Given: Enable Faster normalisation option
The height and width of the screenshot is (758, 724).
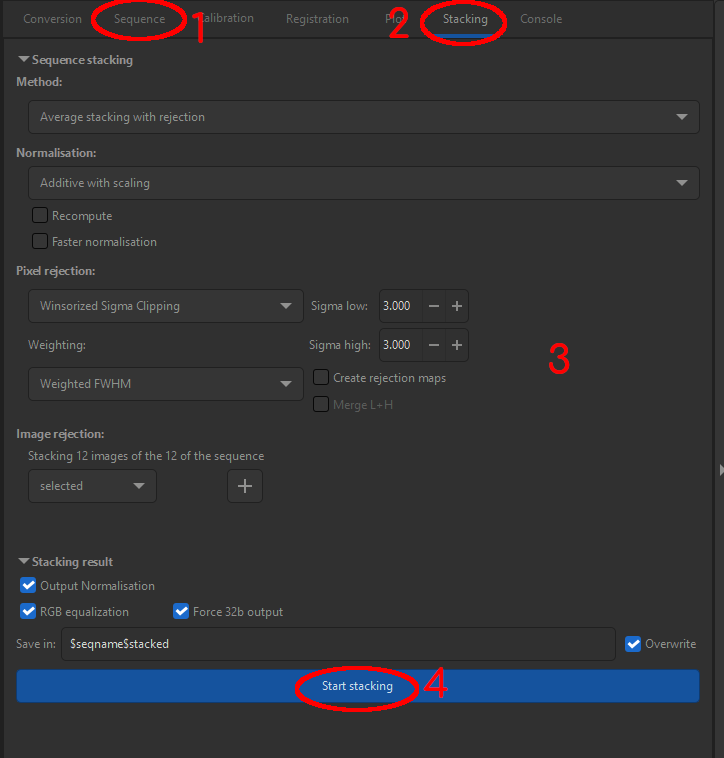Looking at the screenshot, I should (40, 241).
